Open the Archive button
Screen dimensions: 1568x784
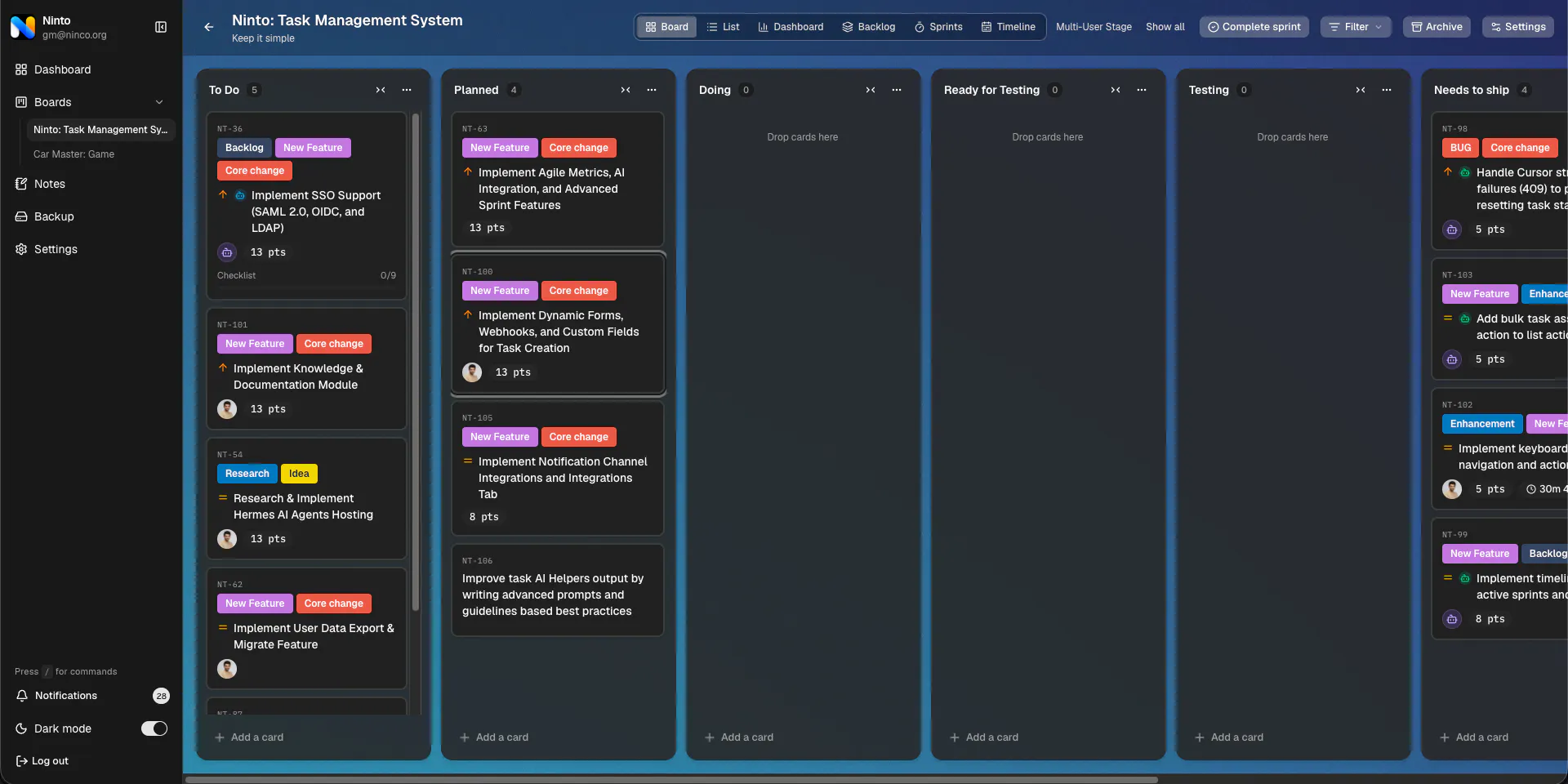click(1437, 27)
